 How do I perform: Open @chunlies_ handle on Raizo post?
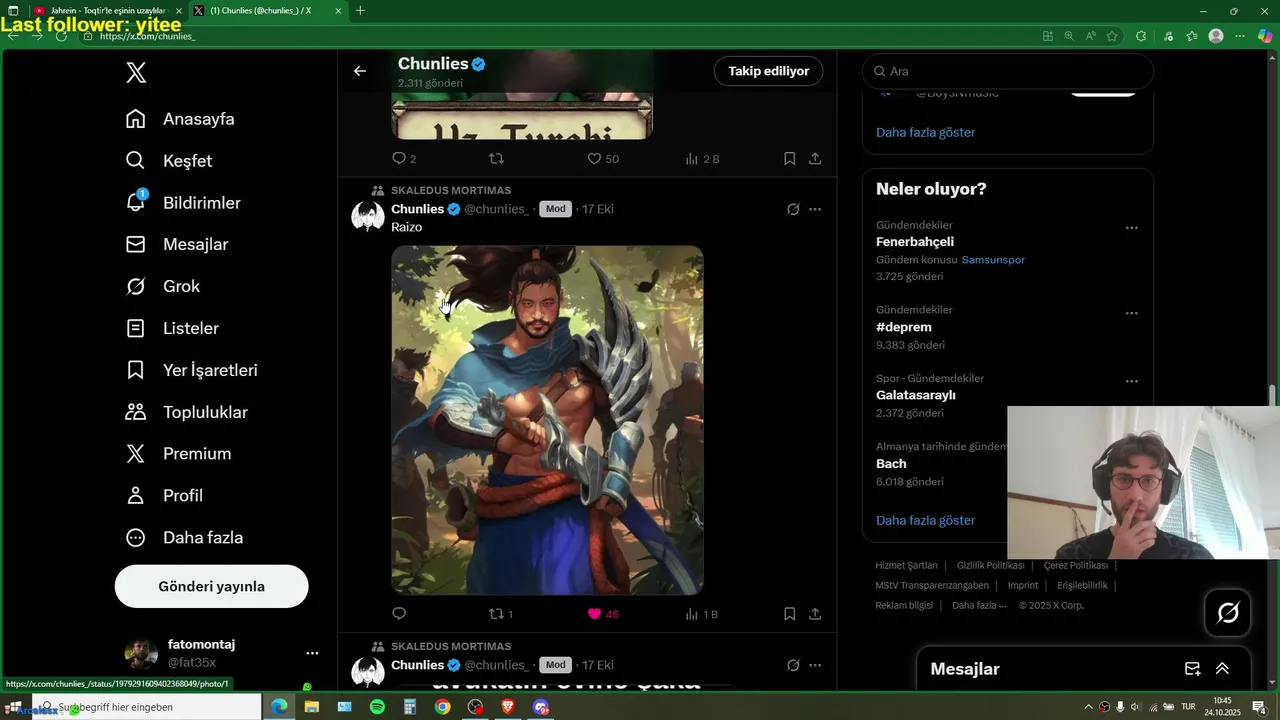(497, 209)
